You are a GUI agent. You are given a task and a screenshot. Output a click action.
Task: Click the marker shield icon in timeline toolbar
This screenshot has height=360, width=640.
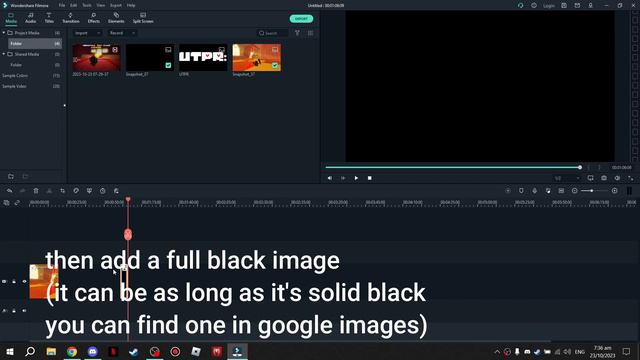[x=521, y=191]
